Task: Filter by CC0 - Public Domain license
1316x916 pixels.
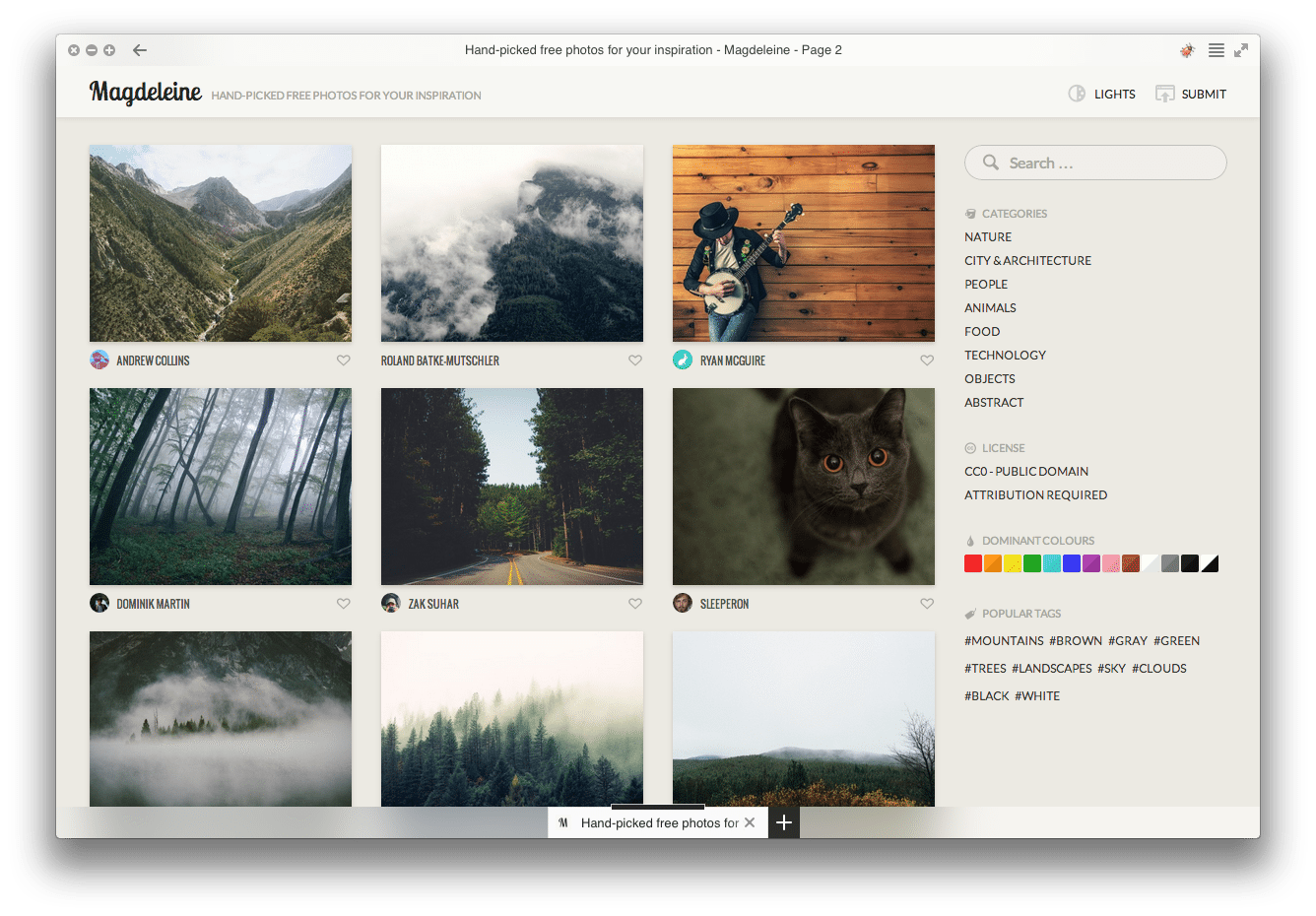Action: coord(1026,472)
